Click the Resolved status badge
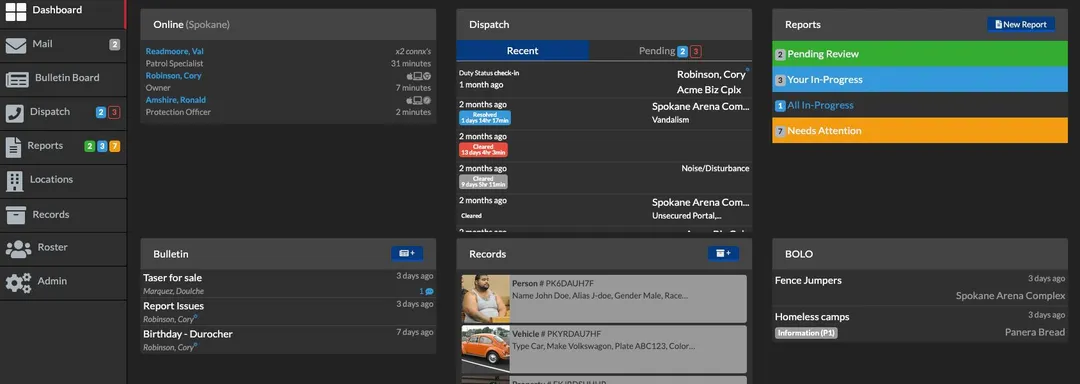Screen dimensions: 1080x384 [x=485, y=118]
